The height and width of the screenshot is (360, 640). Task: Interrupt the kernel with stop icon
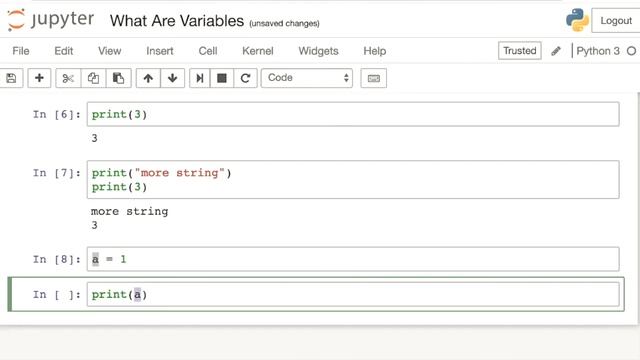[x=222, y=78]
